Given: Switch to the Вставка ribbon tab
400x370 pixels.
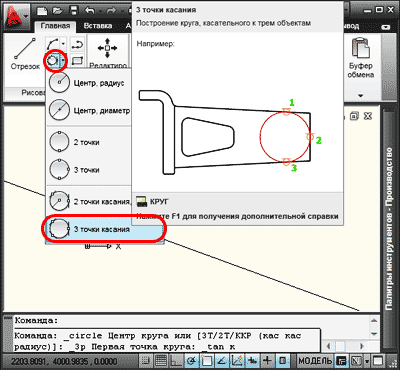Looking at the screenshot, I should tap(98, 26).
